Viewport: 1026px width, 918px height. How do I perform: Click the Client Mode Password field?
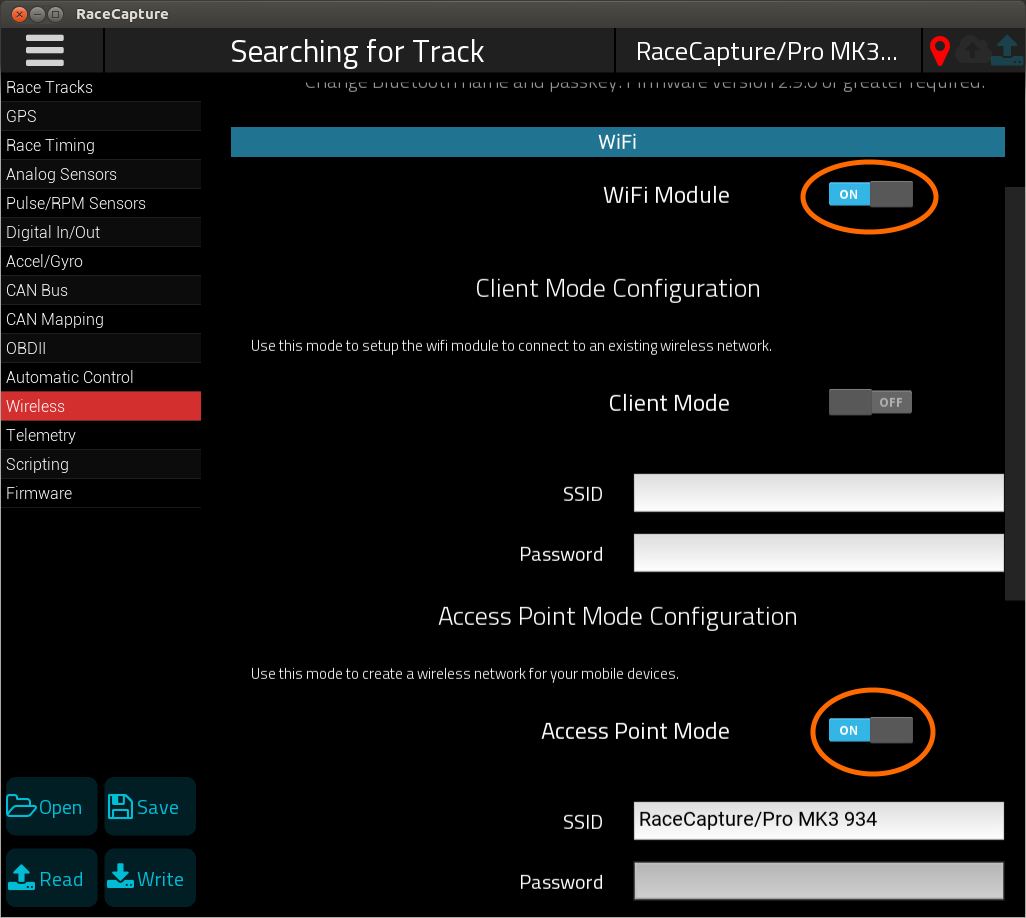(819, 553)
